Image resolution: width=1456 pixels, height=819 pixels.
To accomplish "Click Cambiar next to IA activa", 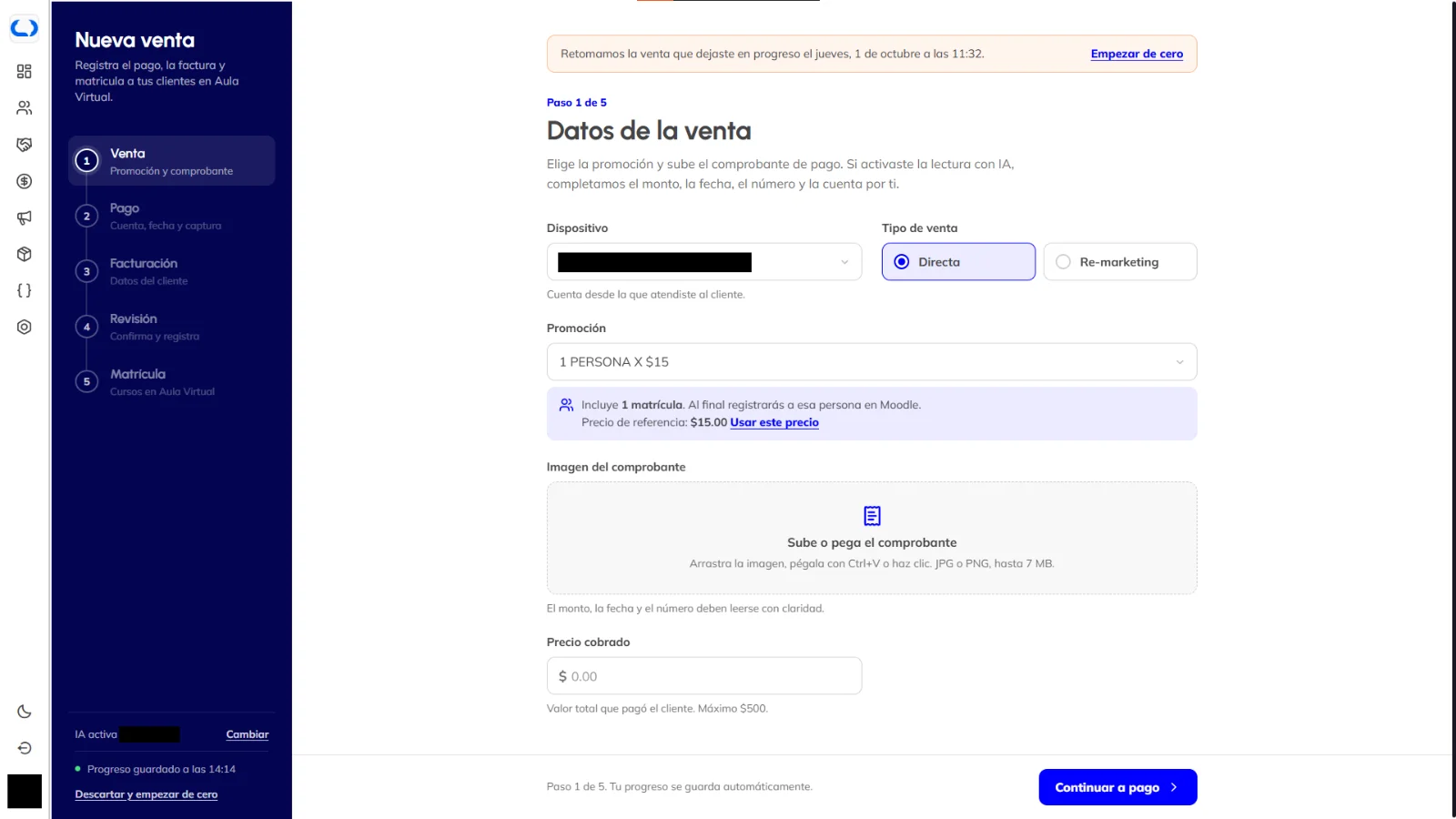I will pyautogui.click(x=248, y=734).
